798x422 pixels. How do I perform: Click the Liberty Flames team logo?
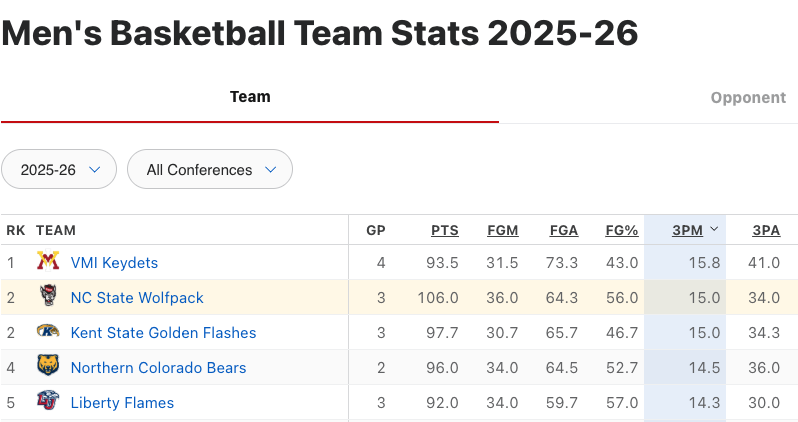point(48,403)
